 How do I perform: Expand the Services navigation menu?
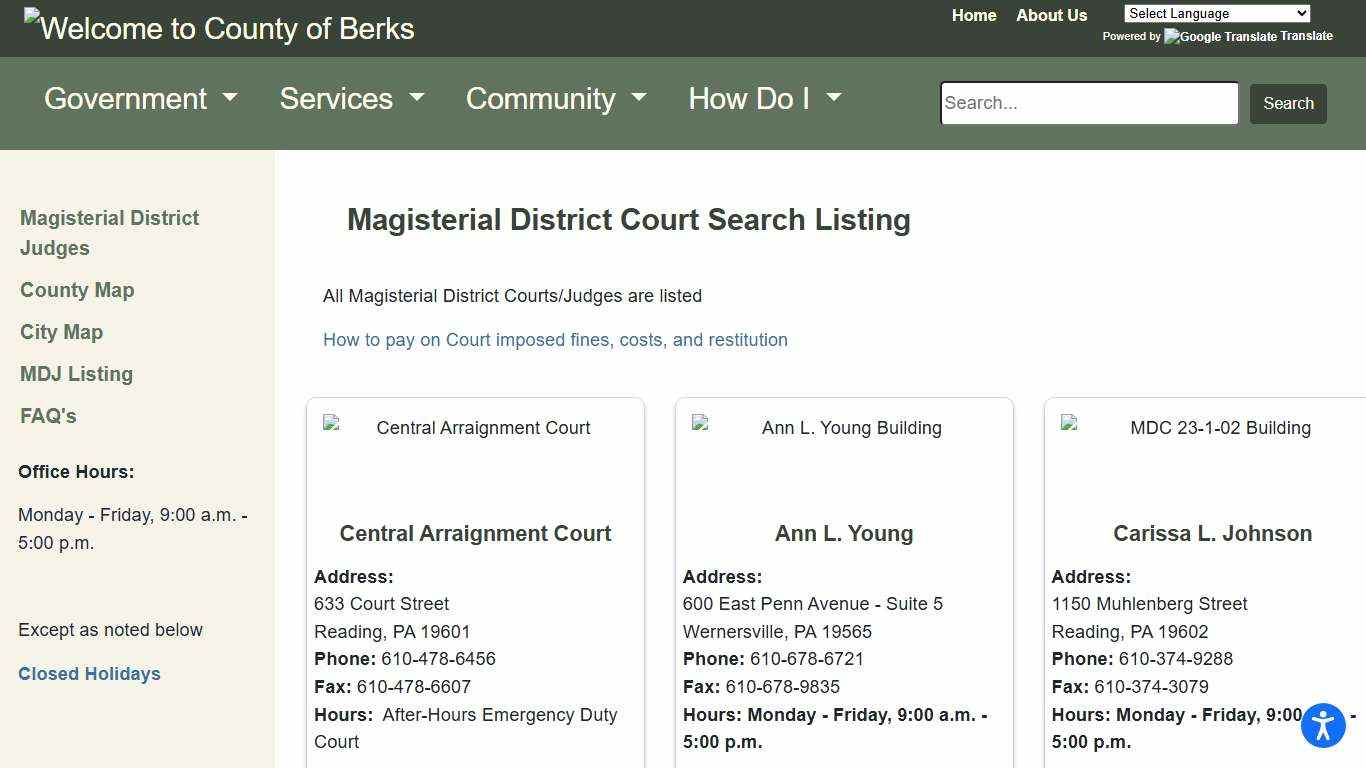pos(351,98)
